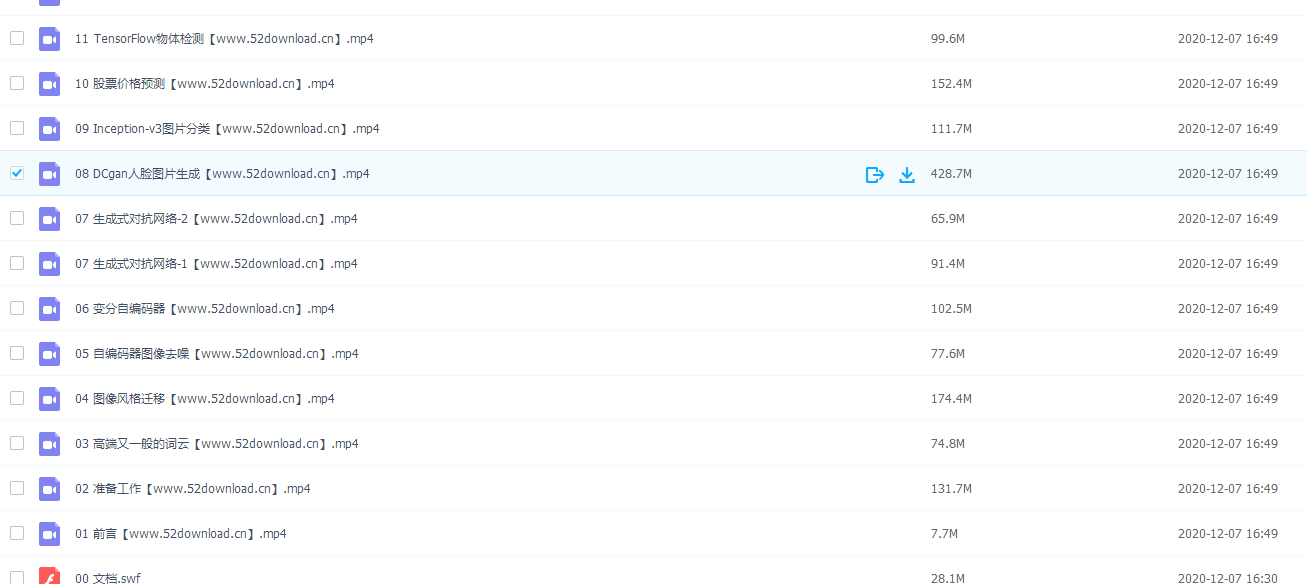Click the 174.4M size value
The width and height of the screenshot is (1307, 584).
coord(951,399)
